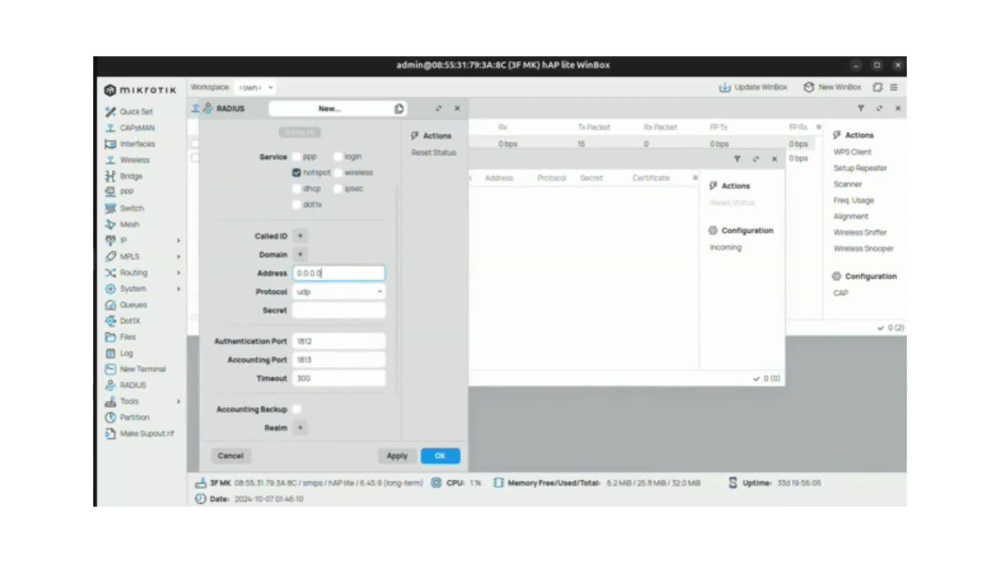1000x563 pixels.
Task: Click the Secret input field
Action: coord(339,311)
